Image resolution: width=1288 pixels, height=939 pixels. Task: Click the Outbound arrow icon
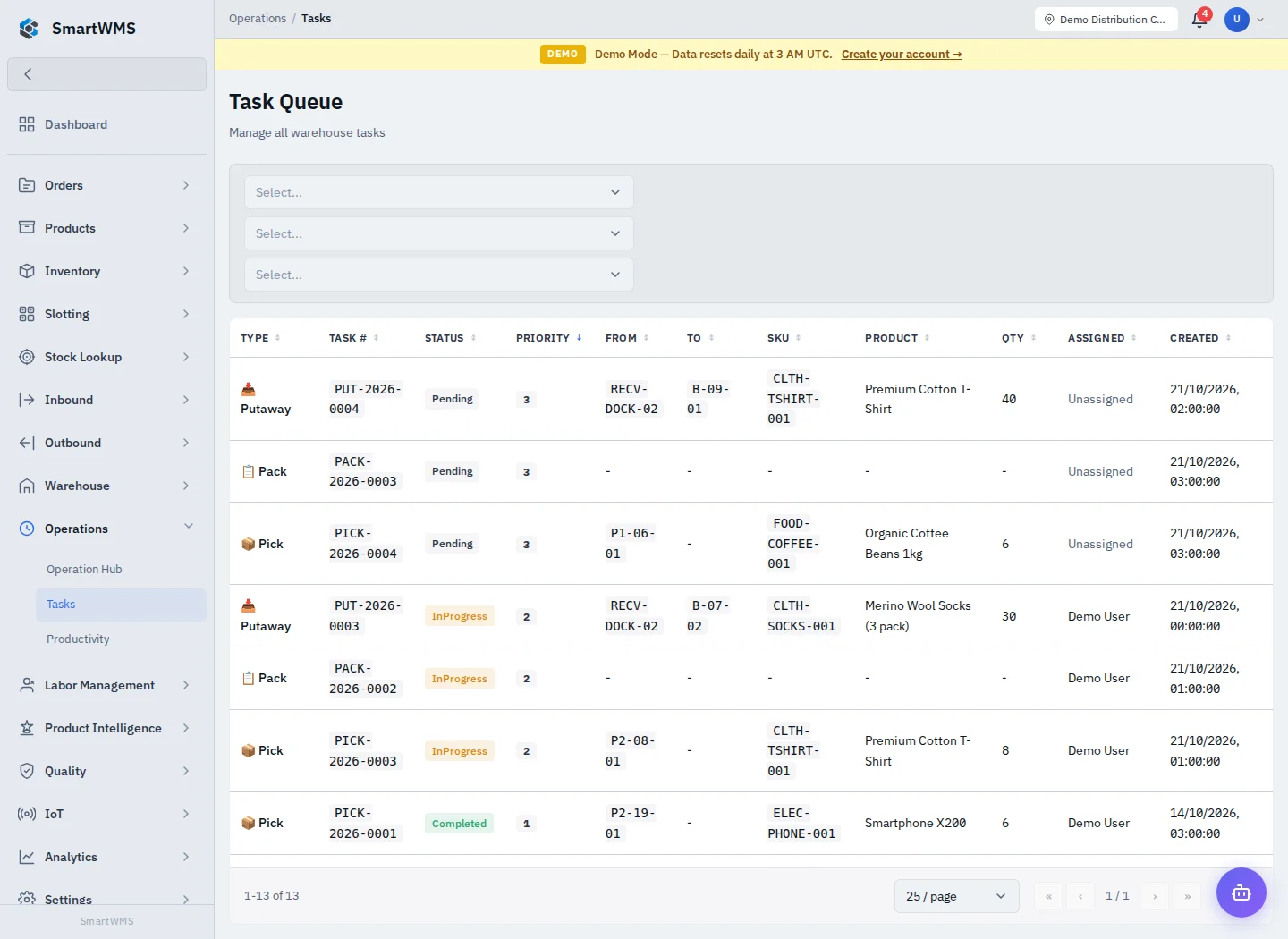coord(27,443)
